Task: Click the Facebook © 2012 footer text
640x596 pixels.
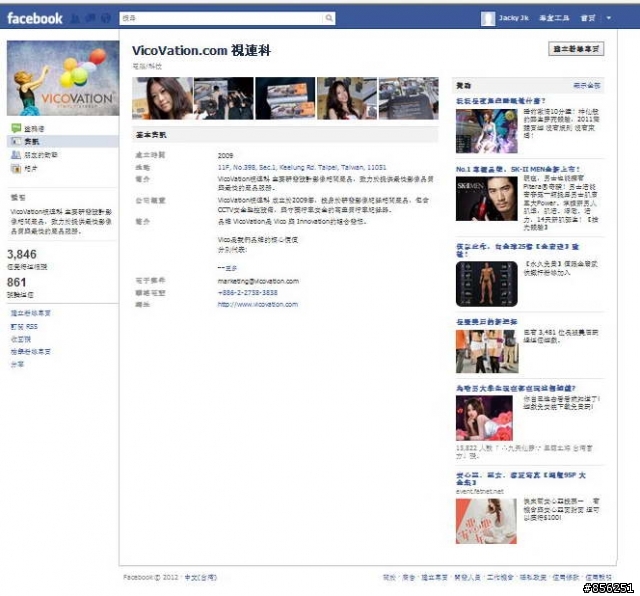Action: (151, 577)
